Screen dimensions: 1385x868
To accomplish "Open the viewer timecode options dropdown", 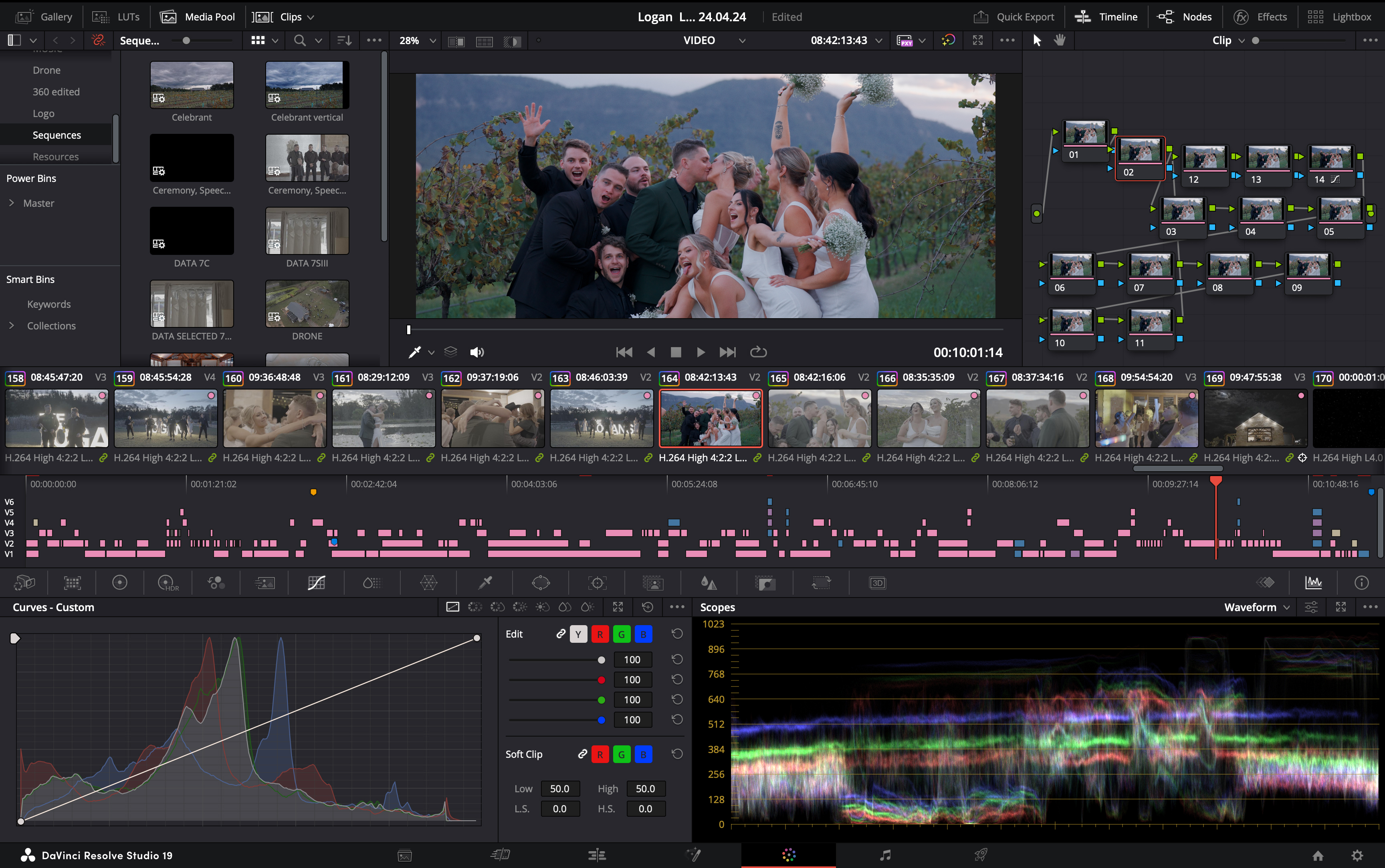I will [879, 41].
